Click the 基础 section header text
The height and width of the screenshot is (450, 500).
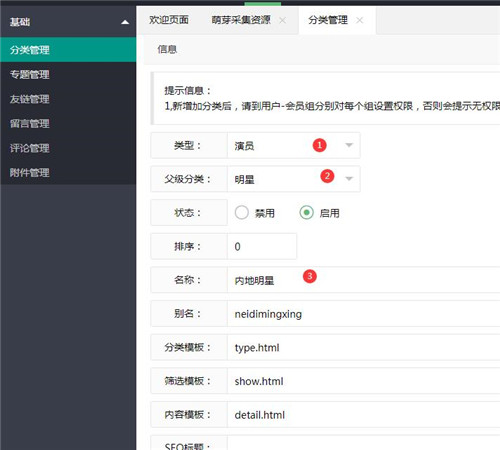point(20,22)
